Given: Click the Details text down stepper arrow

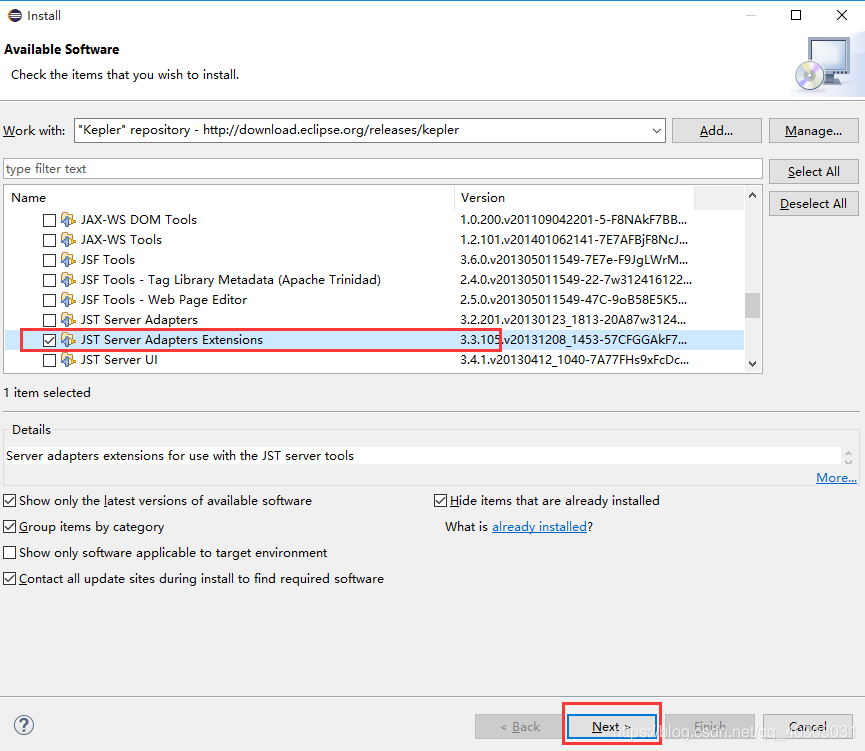Looking at the screenshot, I should point(848,461).
